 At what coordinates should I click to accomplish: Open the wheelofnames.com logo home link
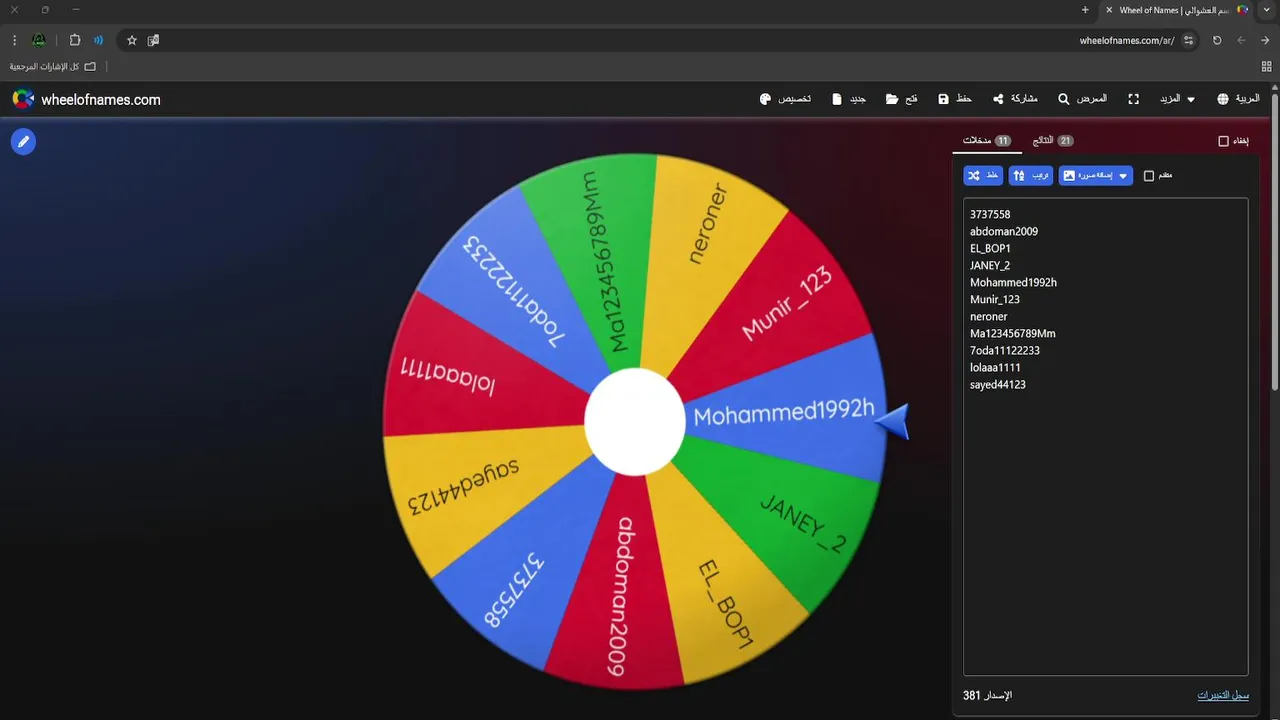(86, 100)
